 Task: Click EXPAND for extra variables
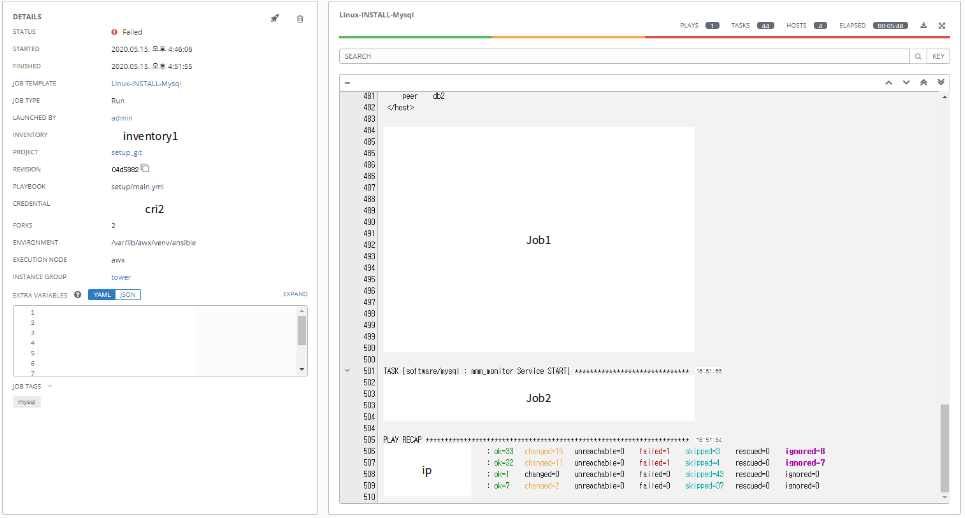(x=295, y=294)
